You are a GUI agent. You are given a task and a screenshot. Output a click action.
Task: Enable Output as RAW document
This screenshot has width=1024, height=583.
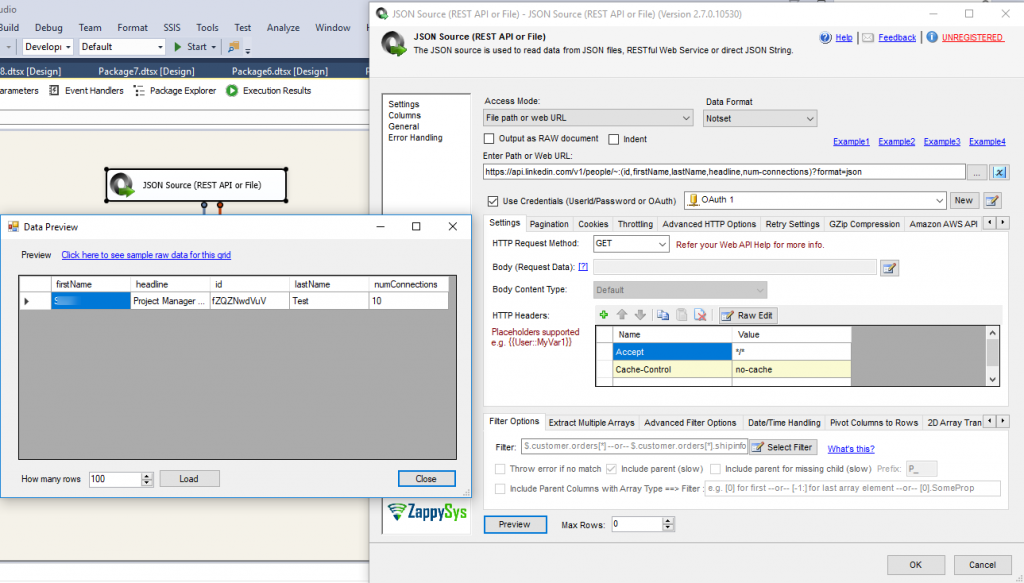click(x=490, y=138)
